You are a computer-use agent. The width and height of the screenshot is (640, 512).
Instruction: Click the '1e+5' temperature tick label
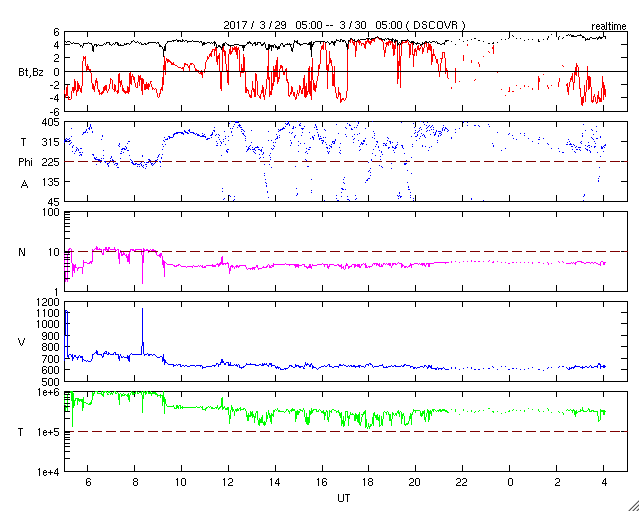(x=49, y=432)
